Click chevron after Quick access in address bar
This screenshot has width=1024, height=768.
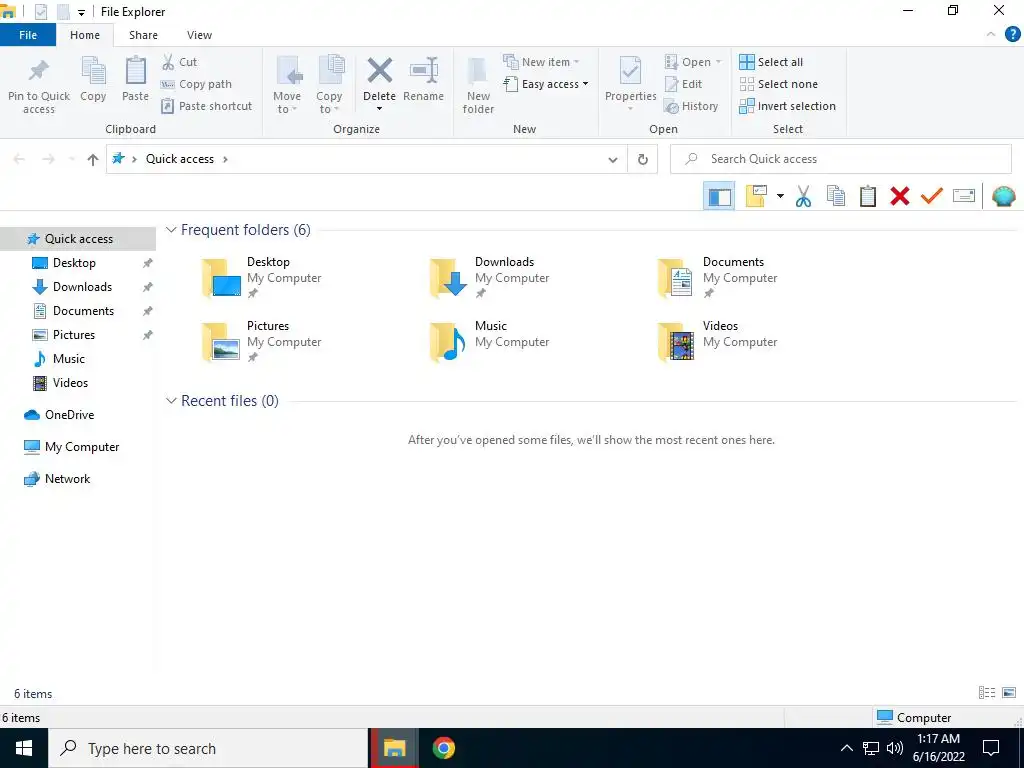pos(225,159)
